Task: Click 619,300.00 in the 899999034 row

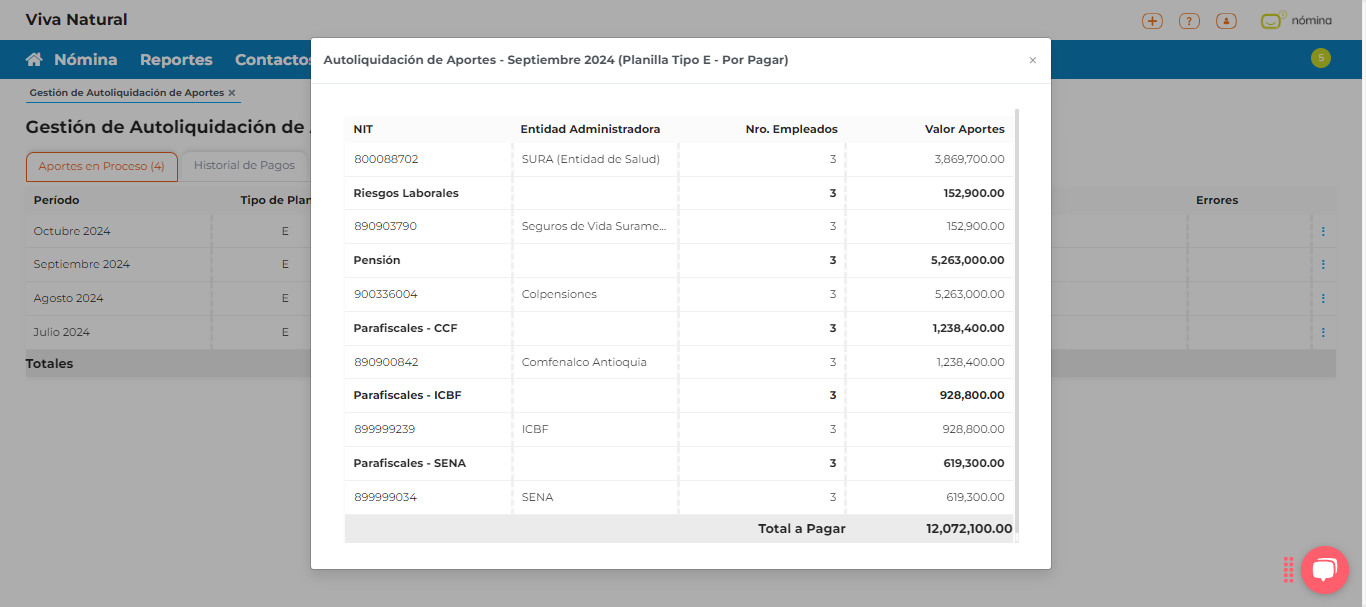Action: [974, 497]
